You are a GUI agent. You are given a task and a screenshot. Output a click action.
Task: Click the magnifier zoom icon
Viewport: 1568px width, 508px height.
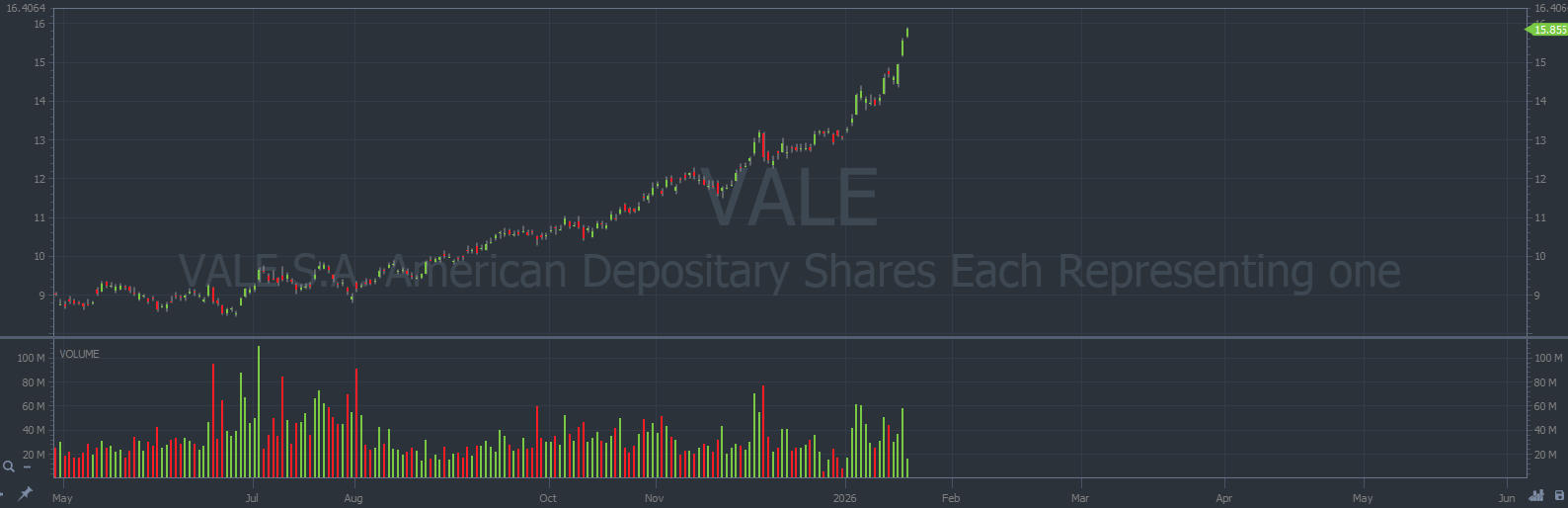pyautogui.click(x=9, y=466)
